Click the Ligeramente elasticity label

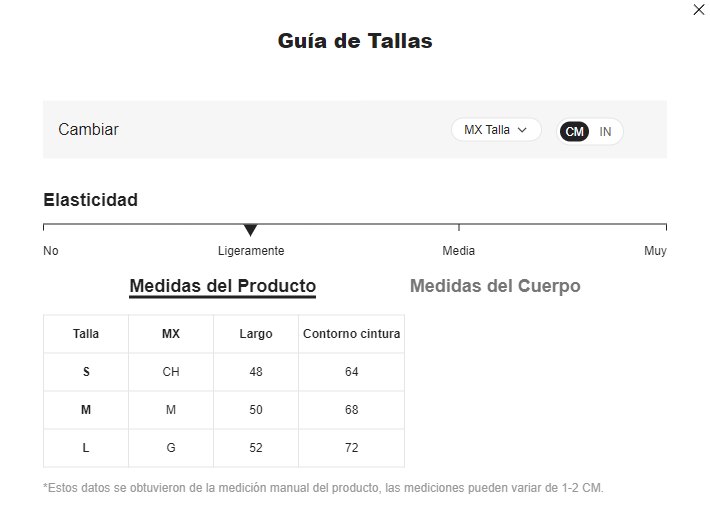click(x=251, y=250)
